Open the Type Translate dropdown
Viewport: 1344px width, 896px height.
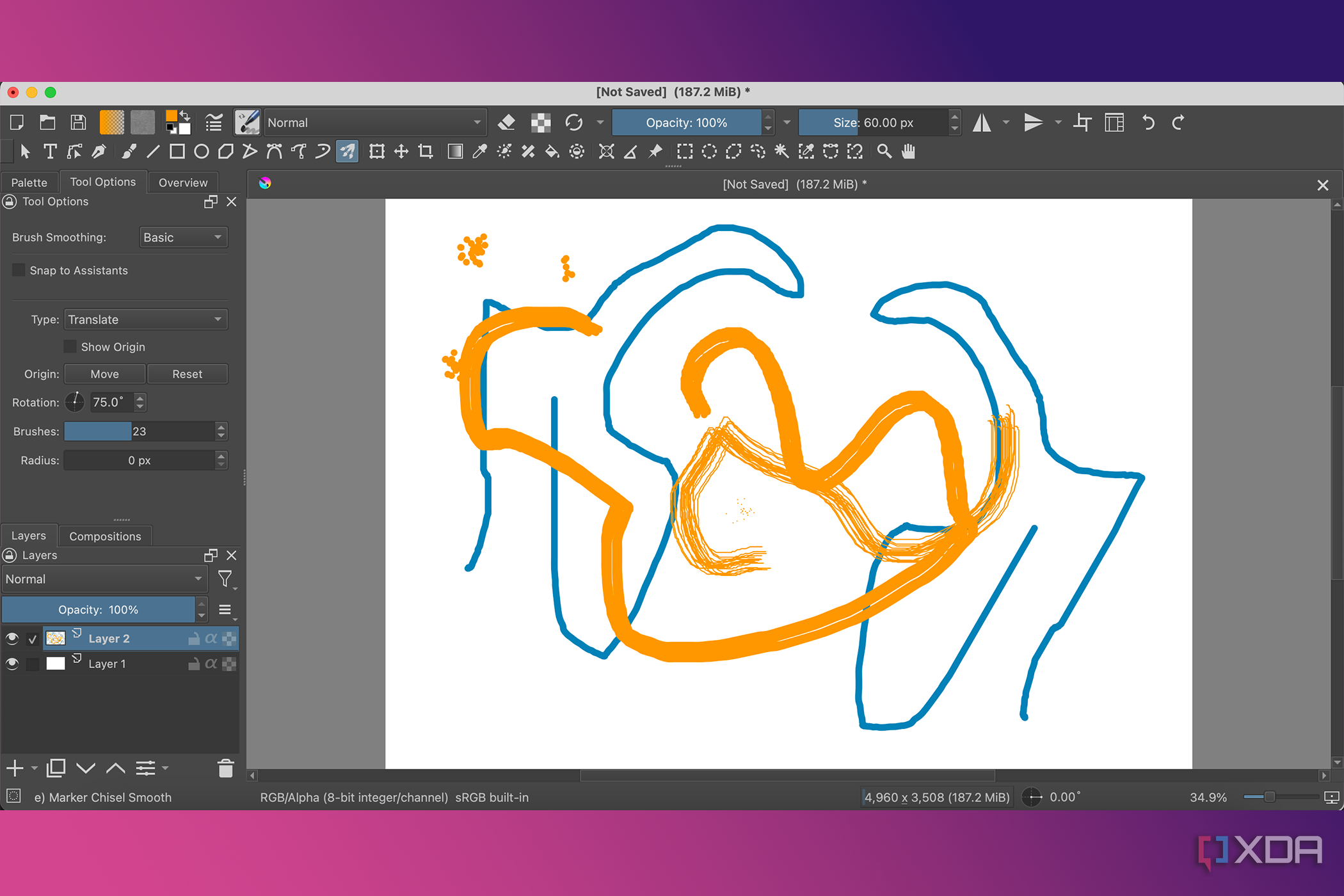pos(146,319)
